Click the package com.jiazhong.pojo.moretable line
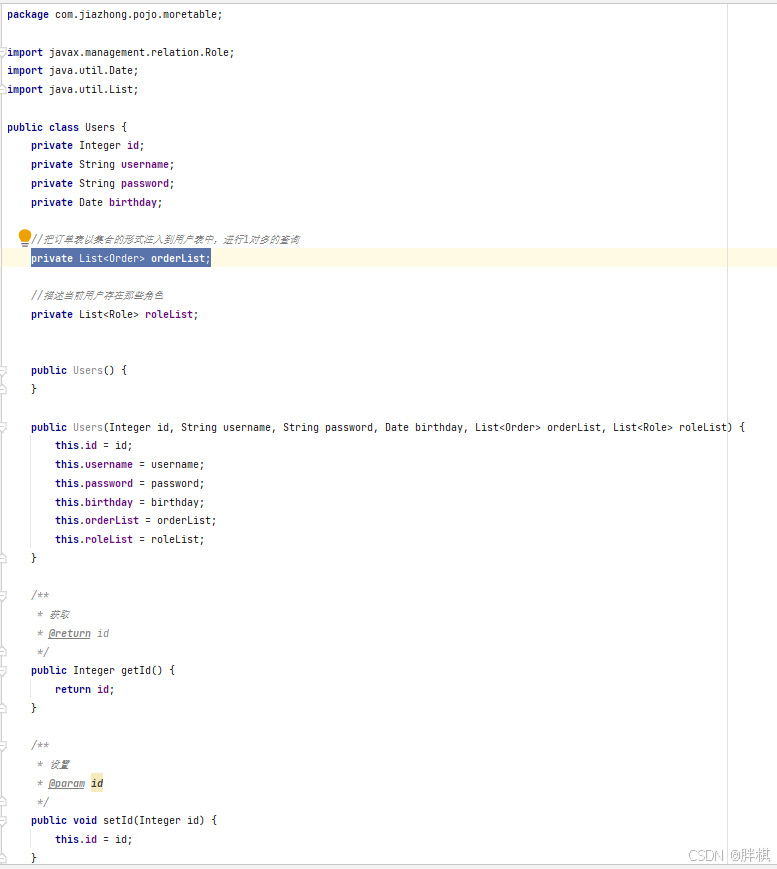 tap(115, 14)
